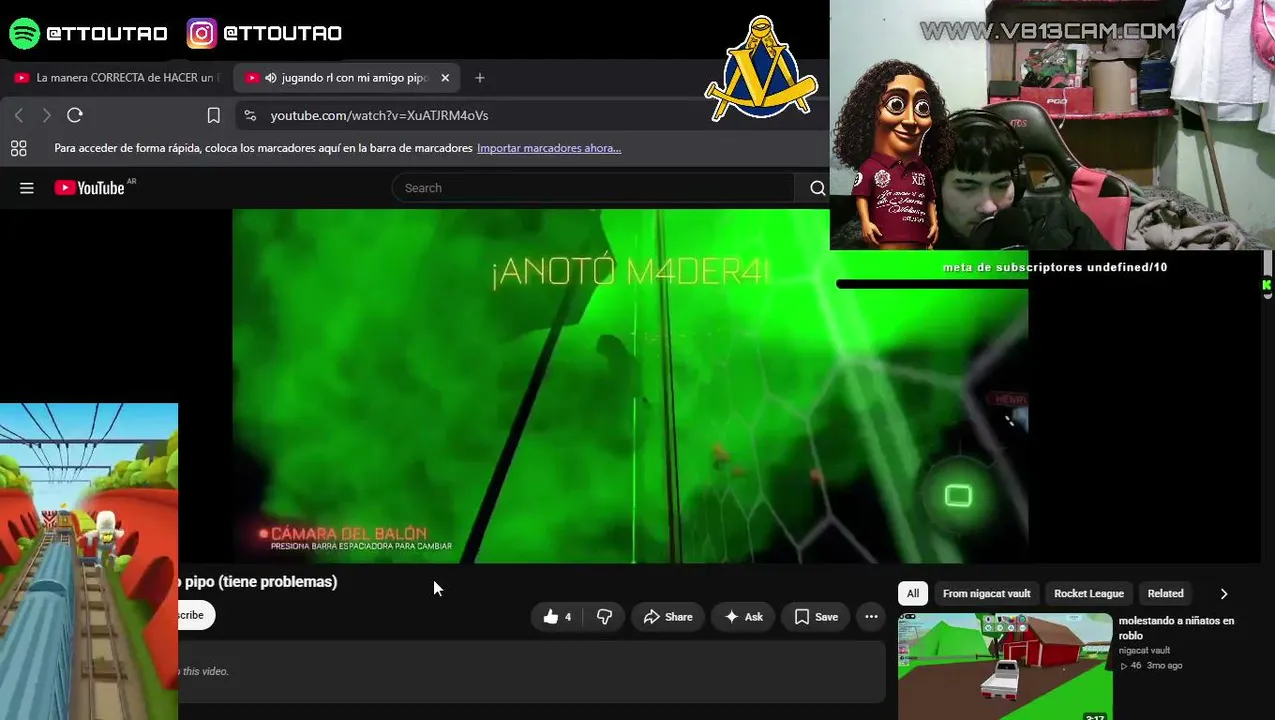Open more actions three-dot menu
Image resolution: width=1275 pixels, height=720 pixels.
[x=871, y=617]
